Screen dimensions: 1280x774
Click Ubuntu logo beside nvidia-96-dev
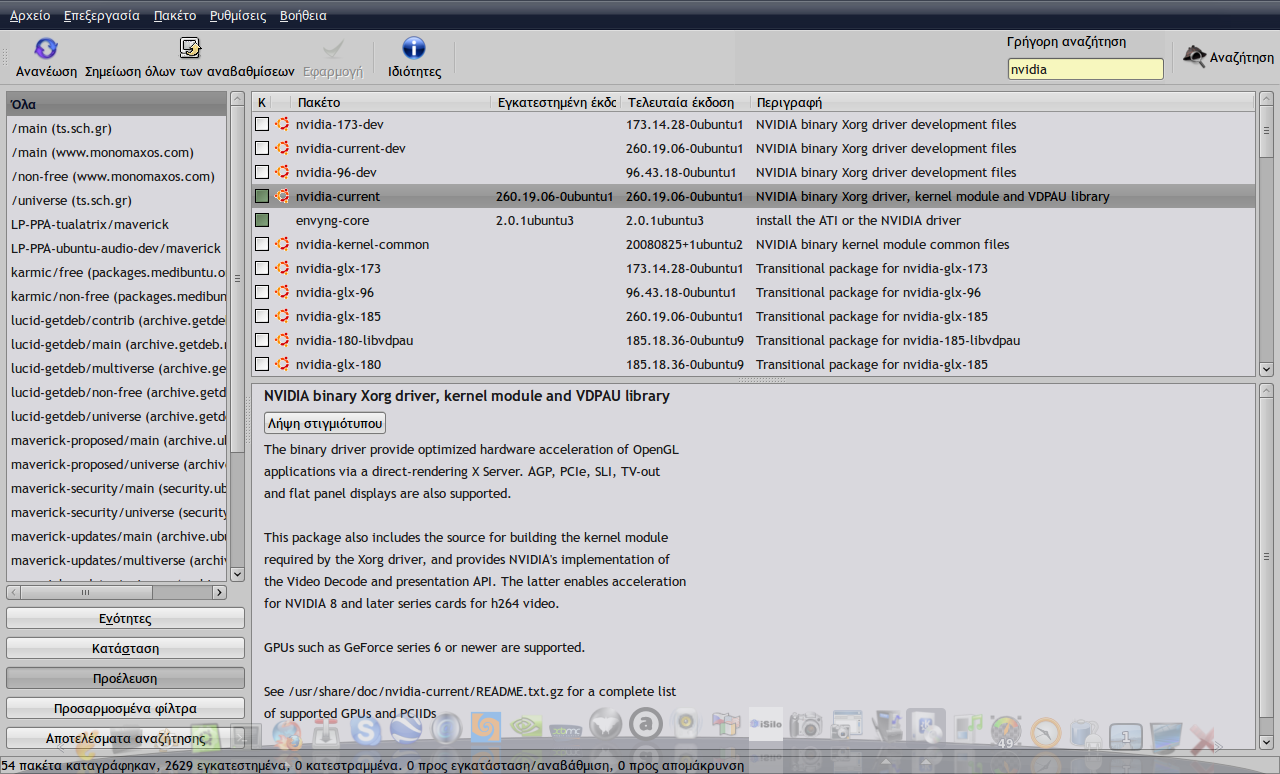[x=282, y=172]
